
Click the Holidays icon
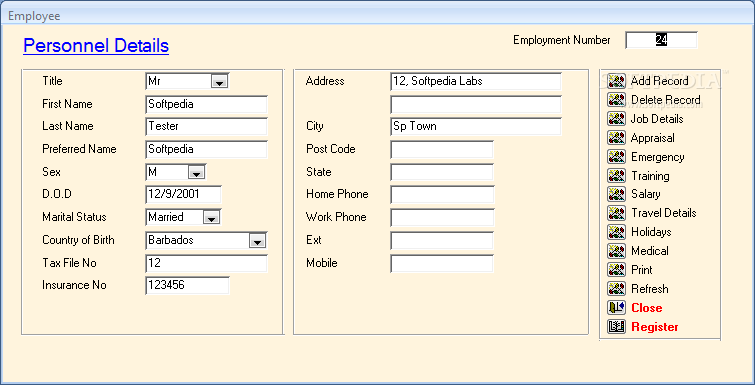click(x=616, y=232)
